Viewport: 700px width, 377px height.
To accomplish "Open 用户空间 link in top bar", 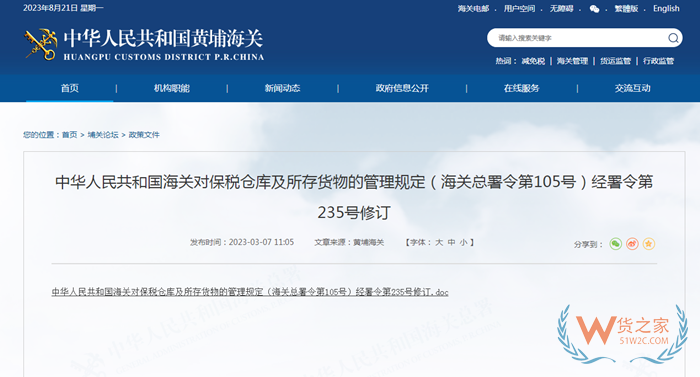I will point(519,8).
